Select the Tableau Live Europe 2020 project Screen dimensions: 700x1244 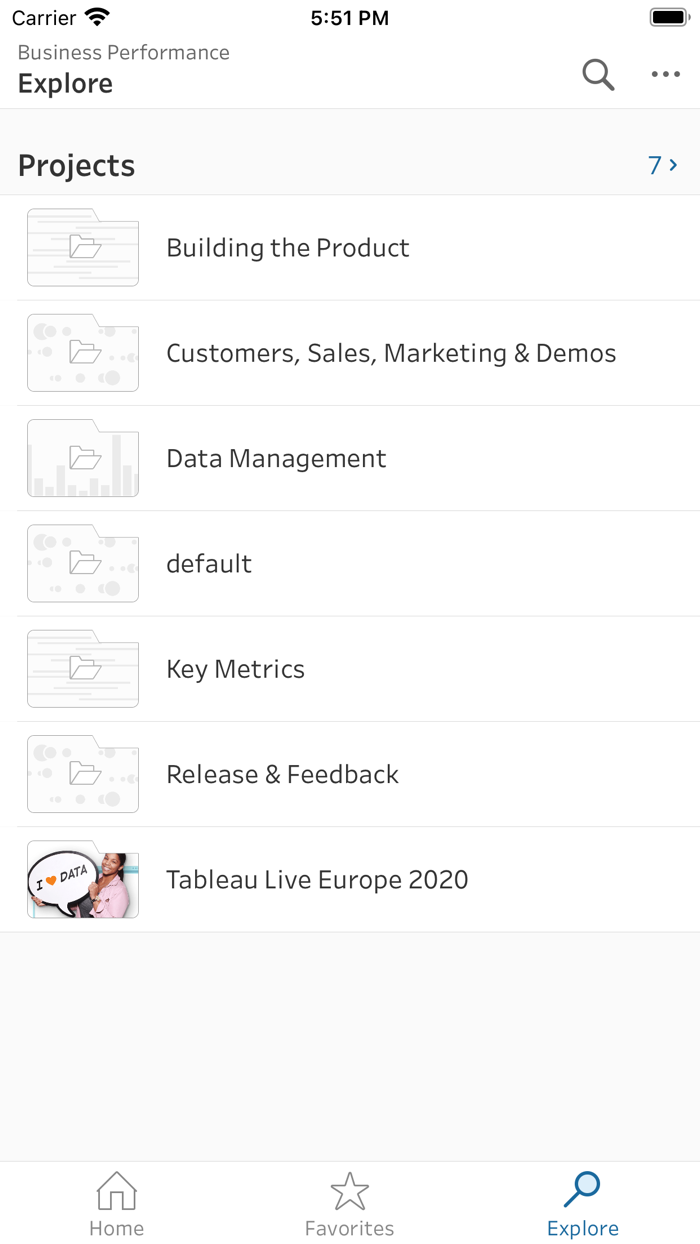point(317,880)
